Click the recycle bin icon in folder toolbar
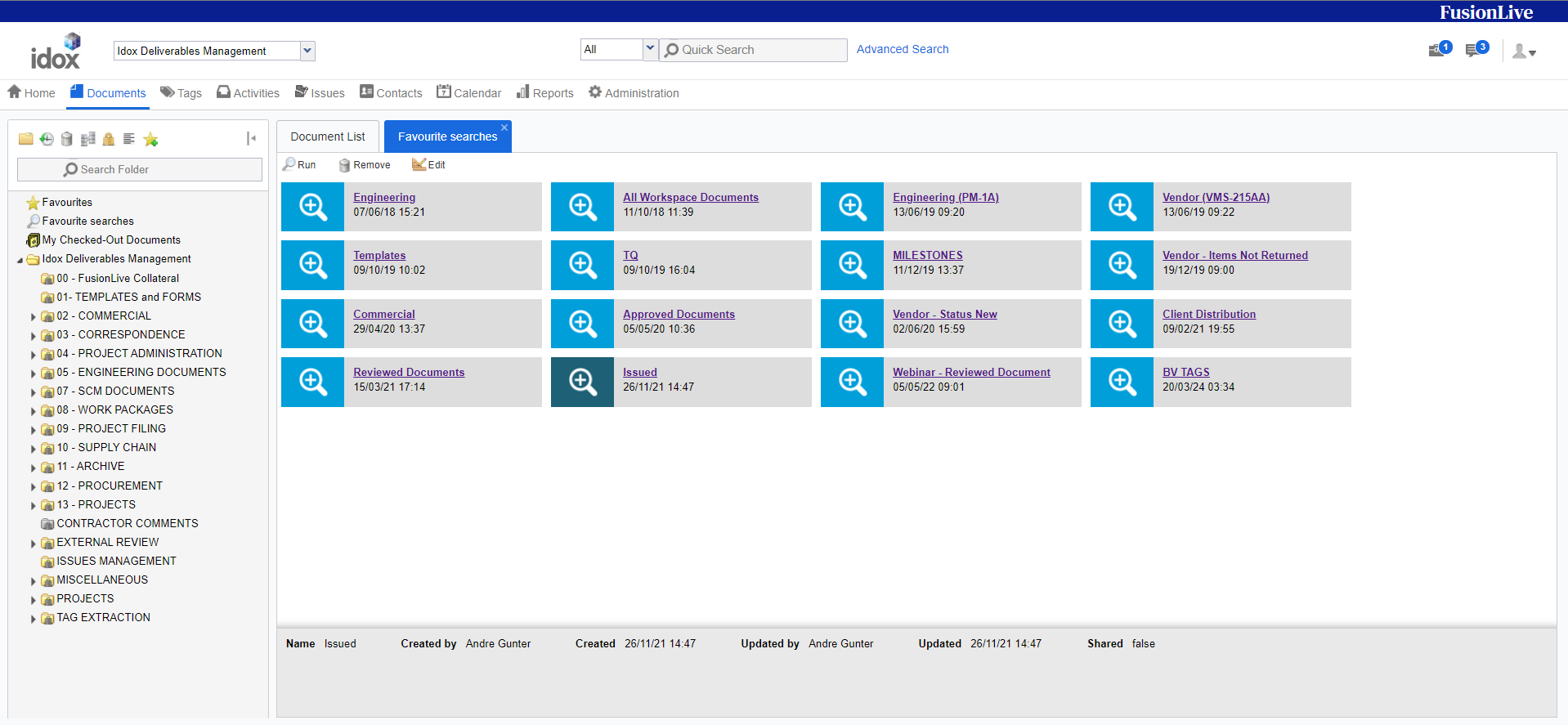This screenshot has width=1568, height=725. point(67,139)
